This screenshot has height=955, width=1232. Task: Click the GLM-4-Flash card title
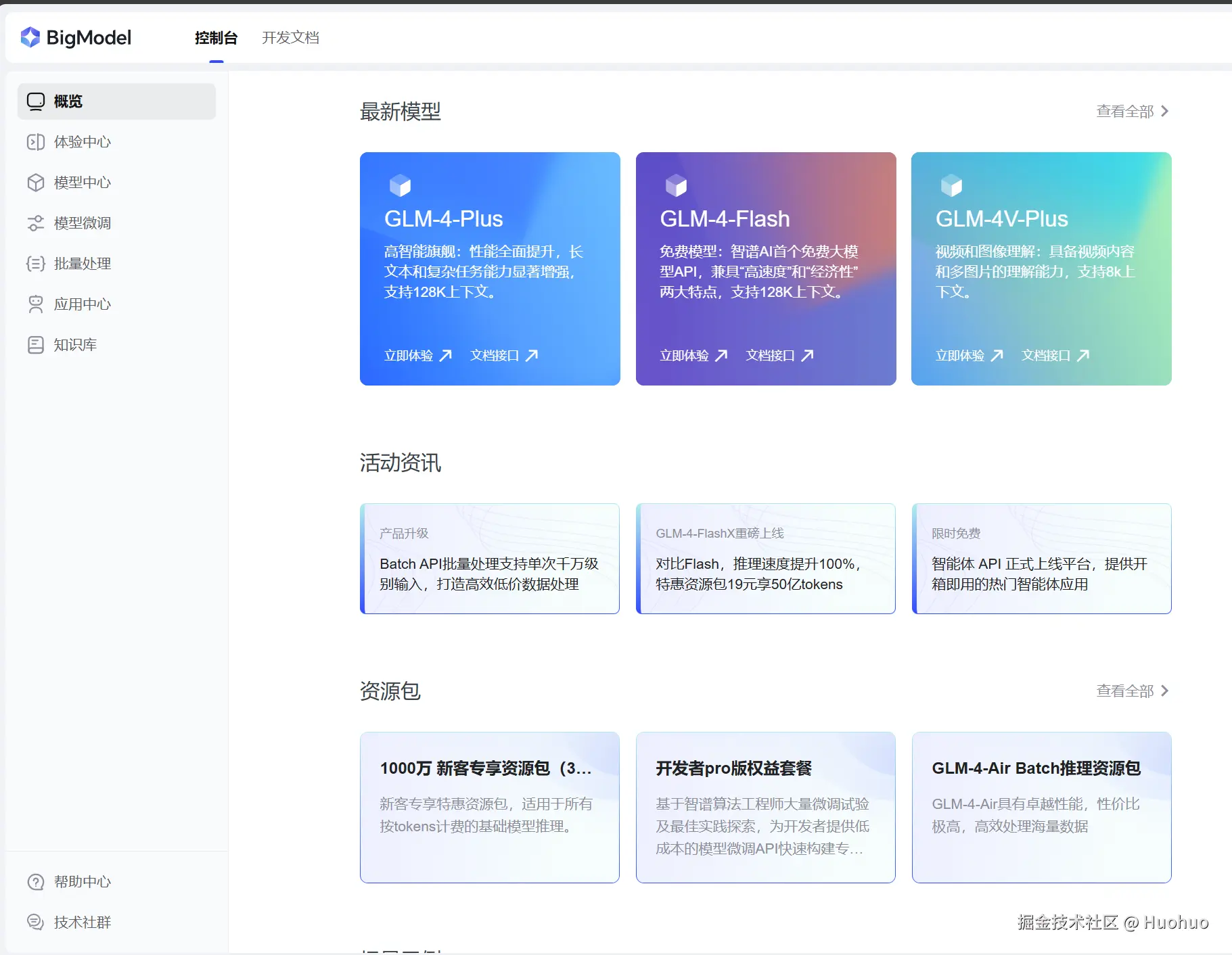(725, 219)
